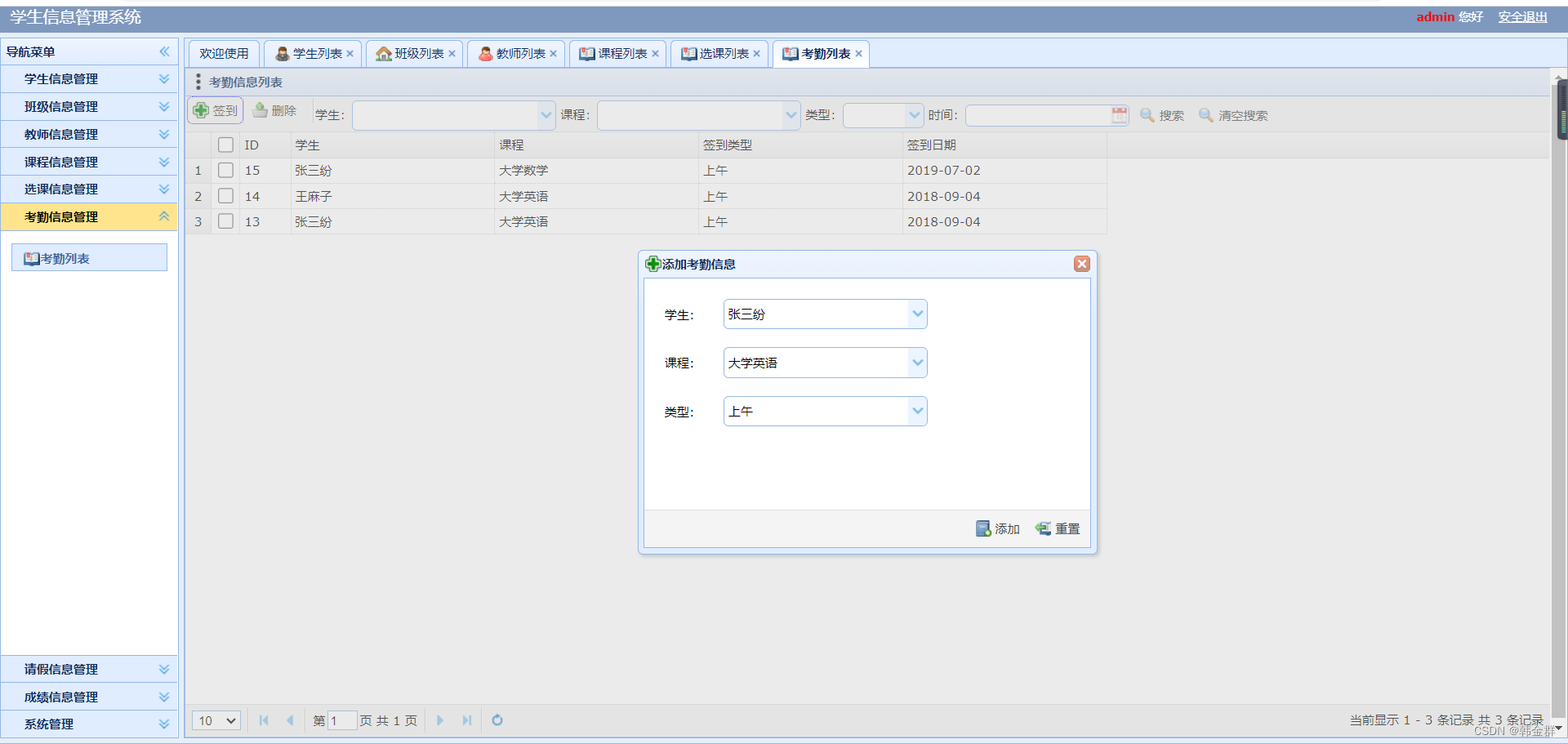This screenshot has width=1568, height=744.
Task: Open the 课程 dropdown in the dialog
Action: pos(918,363)
